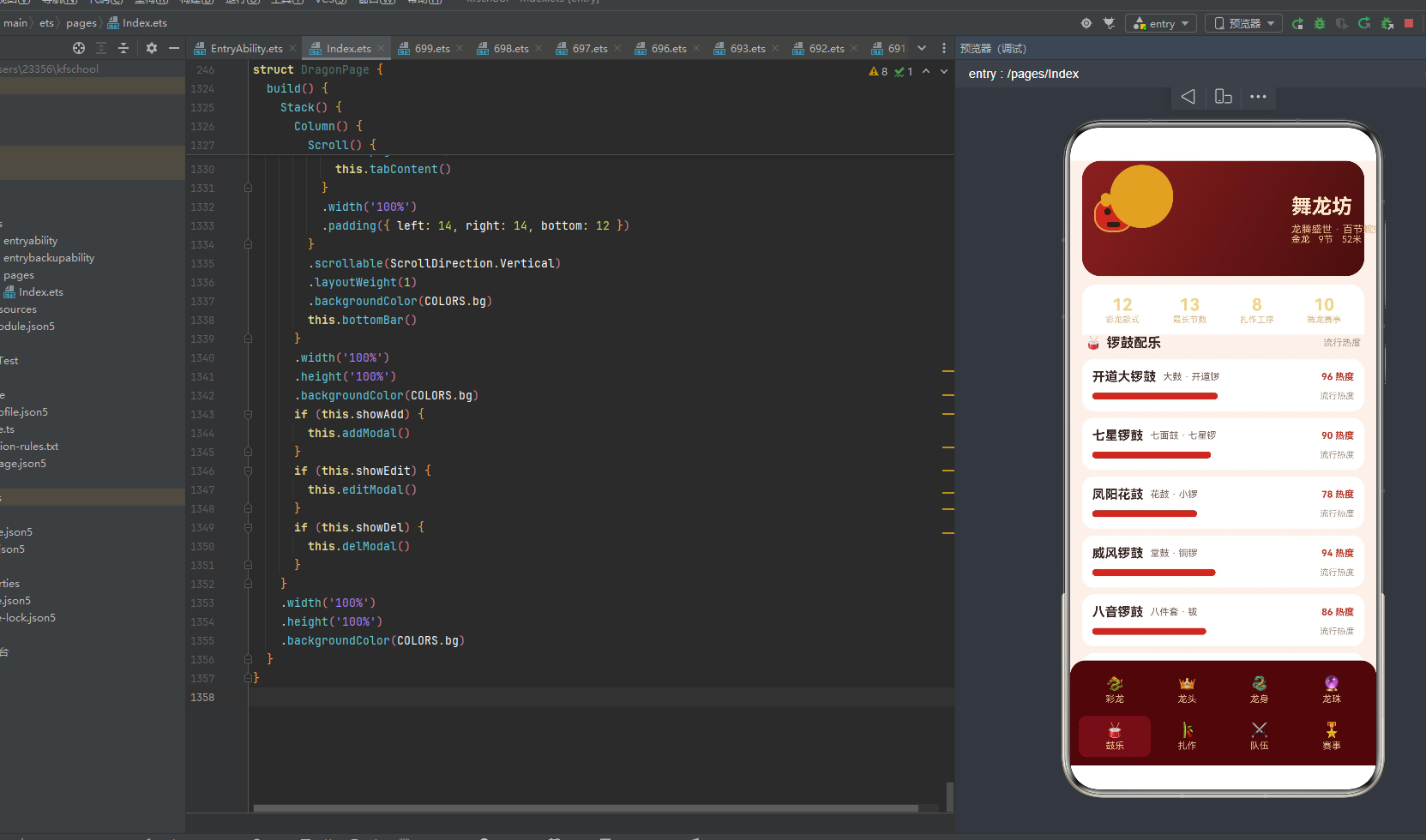Click Select Opened File crosshair icon
This screenshot has width=1426, height=840.
(79, 48)
